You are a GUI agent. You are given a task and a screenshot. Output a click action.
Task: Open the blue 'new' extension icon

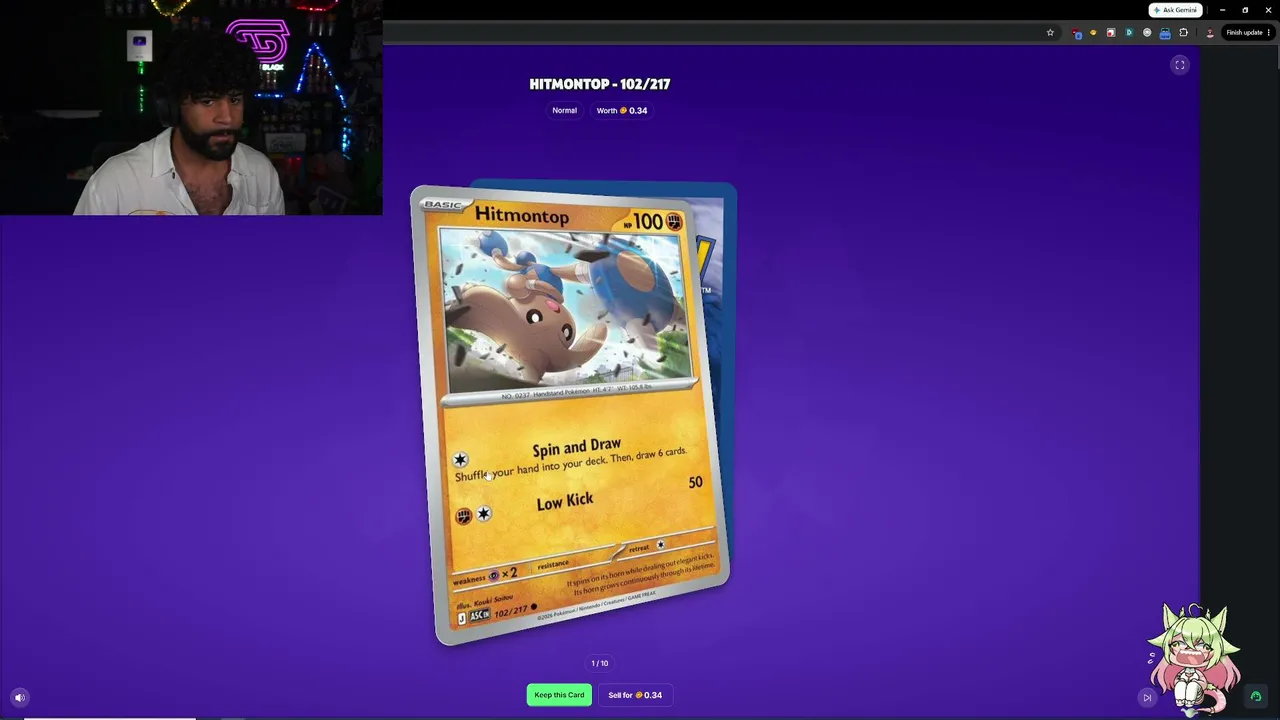(1165, 32)
